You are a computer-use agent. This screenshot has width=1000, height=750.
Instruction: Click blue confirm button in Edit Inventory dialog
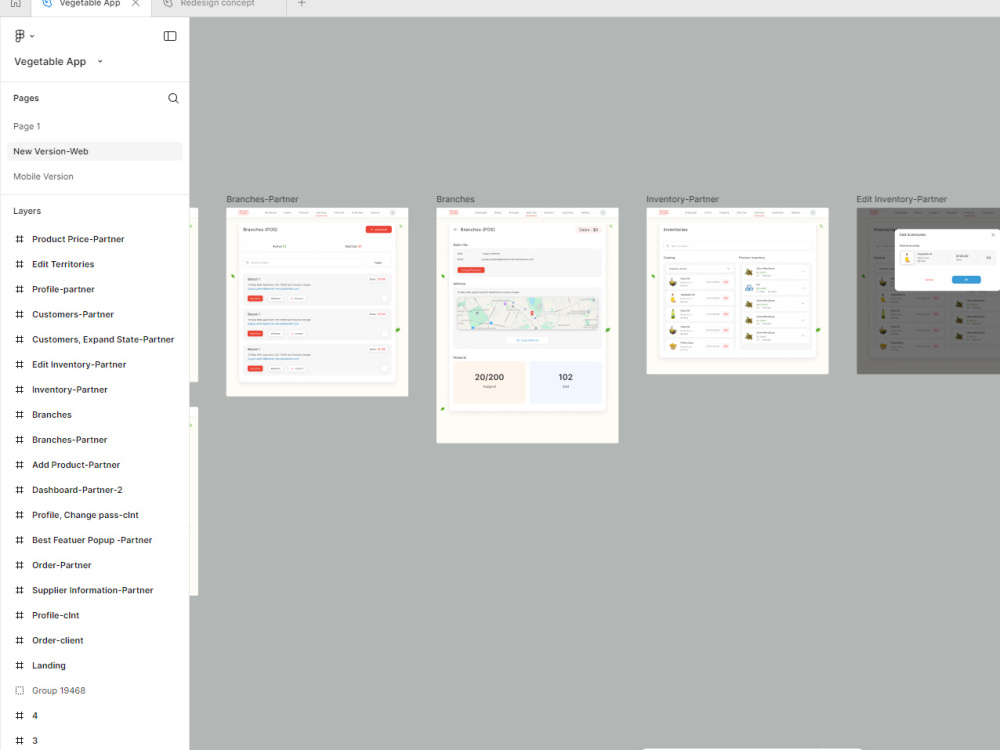coord(966,279)
